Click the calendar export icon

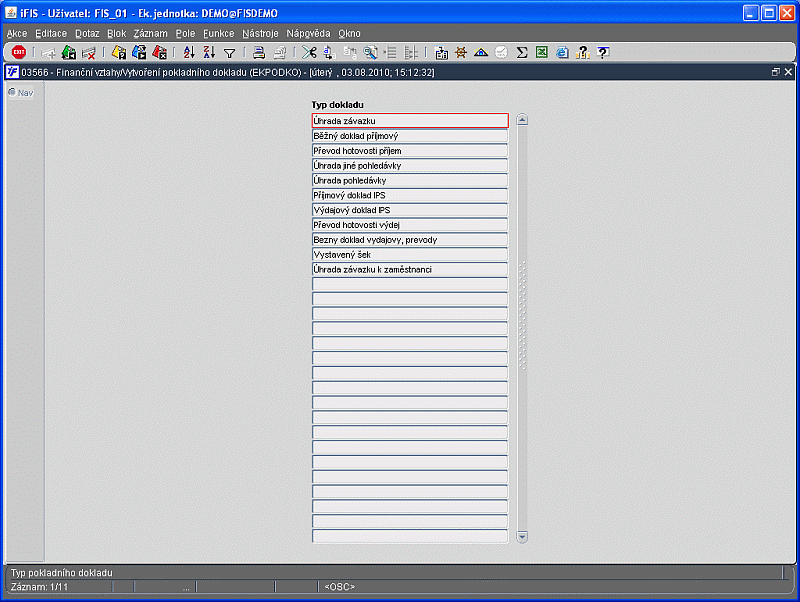(441, 53)
